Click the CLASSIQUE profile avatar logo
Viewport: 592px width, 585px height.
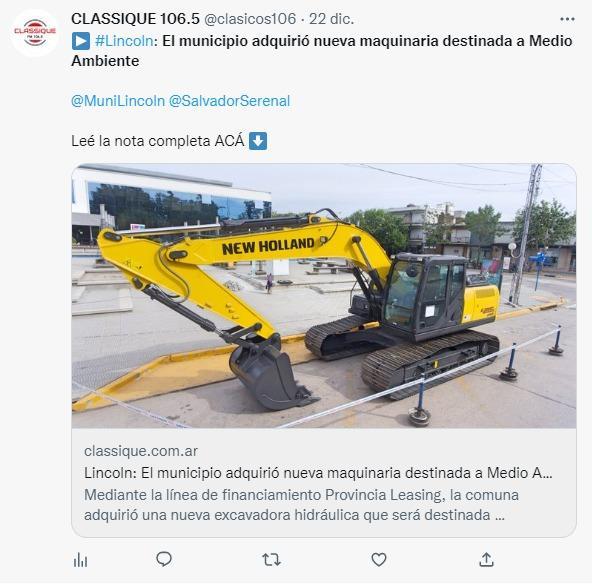(x=35, y=33)
